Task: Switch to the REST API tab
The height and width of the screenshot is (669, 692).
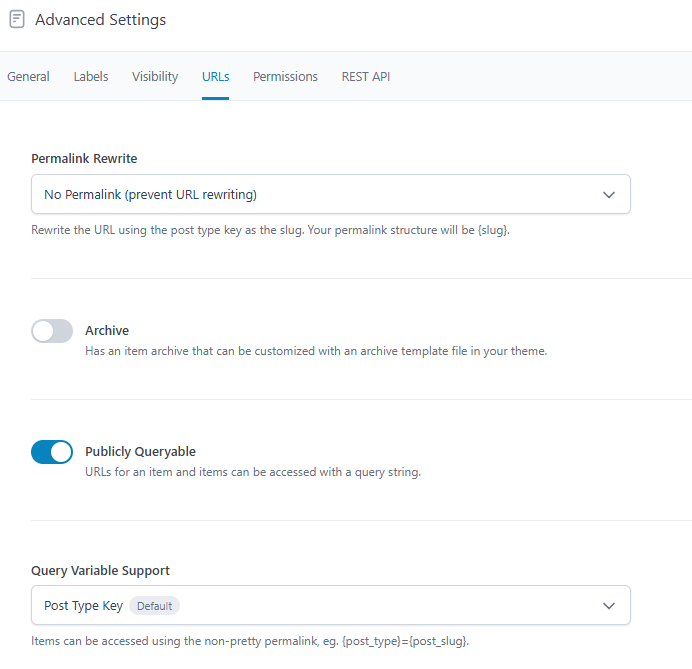Action: (x=366, y=76)
